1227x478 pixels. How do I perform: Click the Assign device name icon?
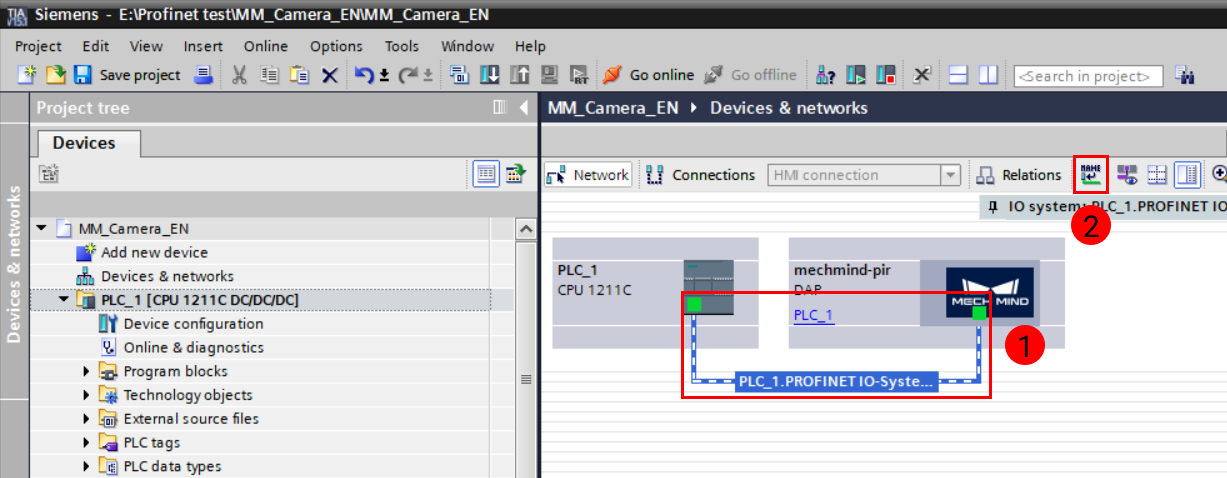(x=1091, y=175)
